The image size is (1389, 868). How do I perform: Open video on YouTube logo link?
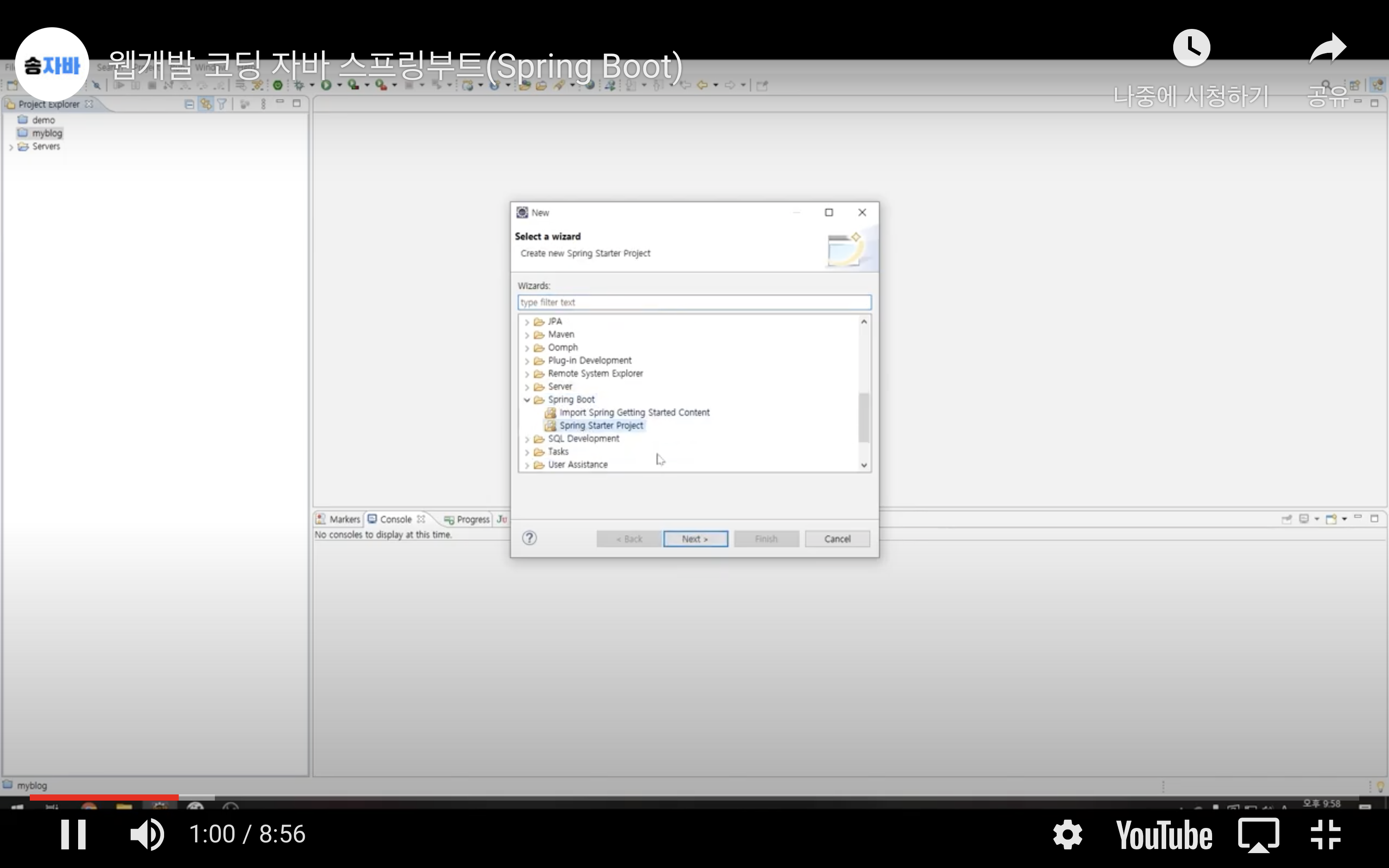tap(1164, 835)
